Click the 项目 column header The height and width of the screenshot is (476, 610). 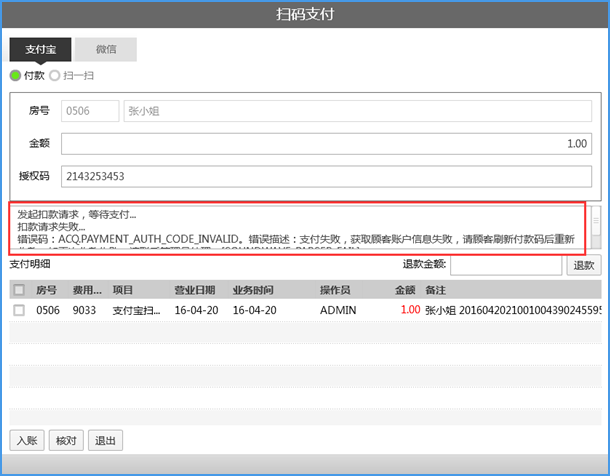[x=123, y=290]
